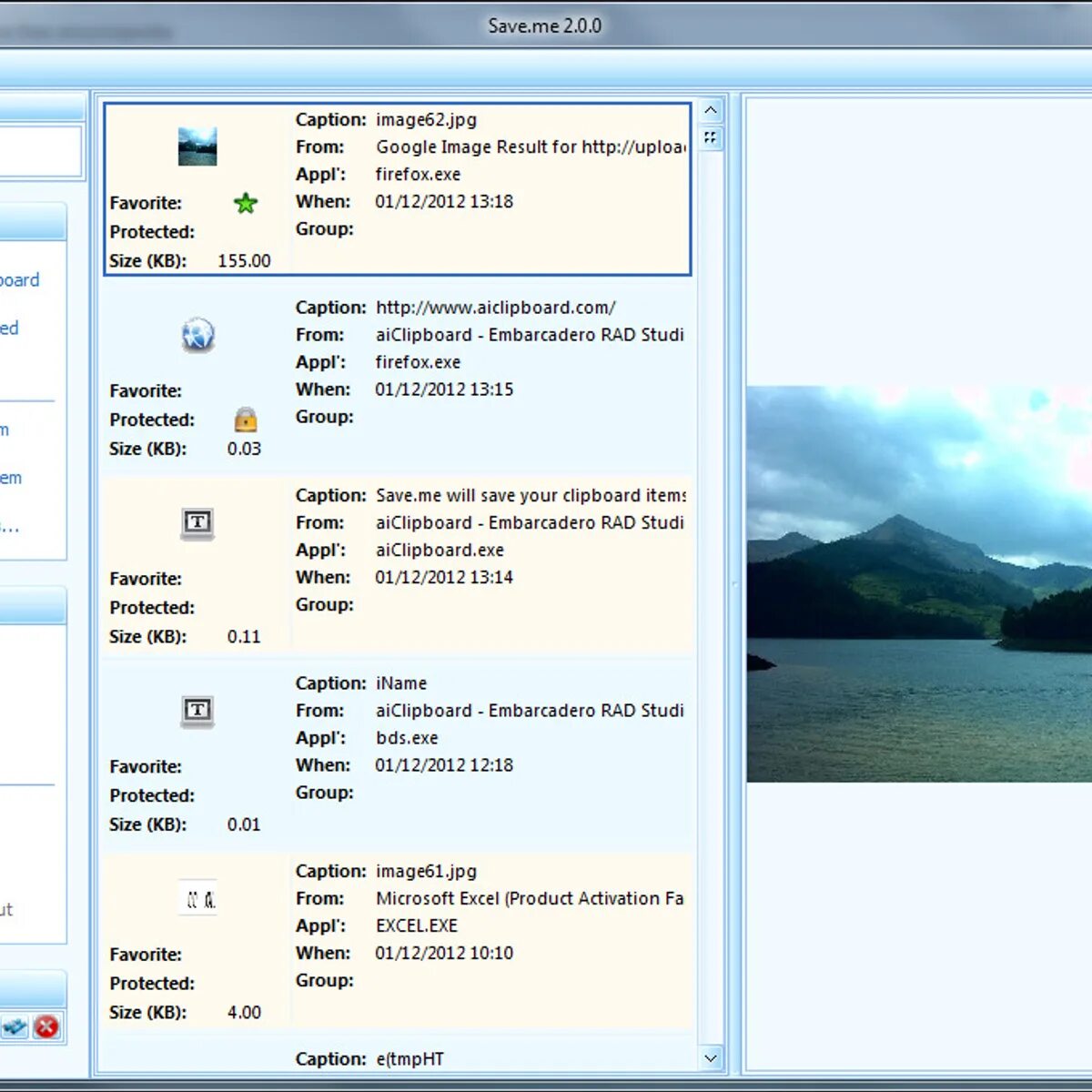1092x1092 pixels.
Task: Click the date '01/12/2012 10:10'
Action: tap(444, 954)
